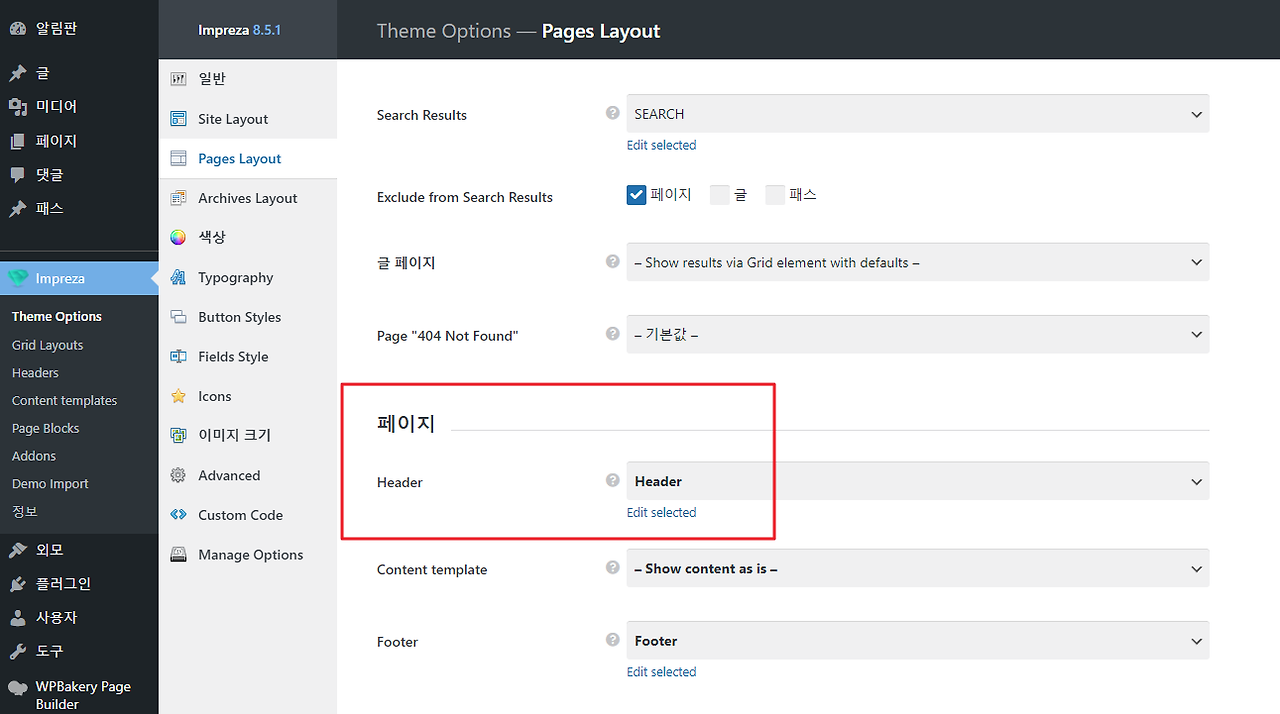Open the Content template dropdown
This screenshot has height=714, width=1280.
(918, 568)
